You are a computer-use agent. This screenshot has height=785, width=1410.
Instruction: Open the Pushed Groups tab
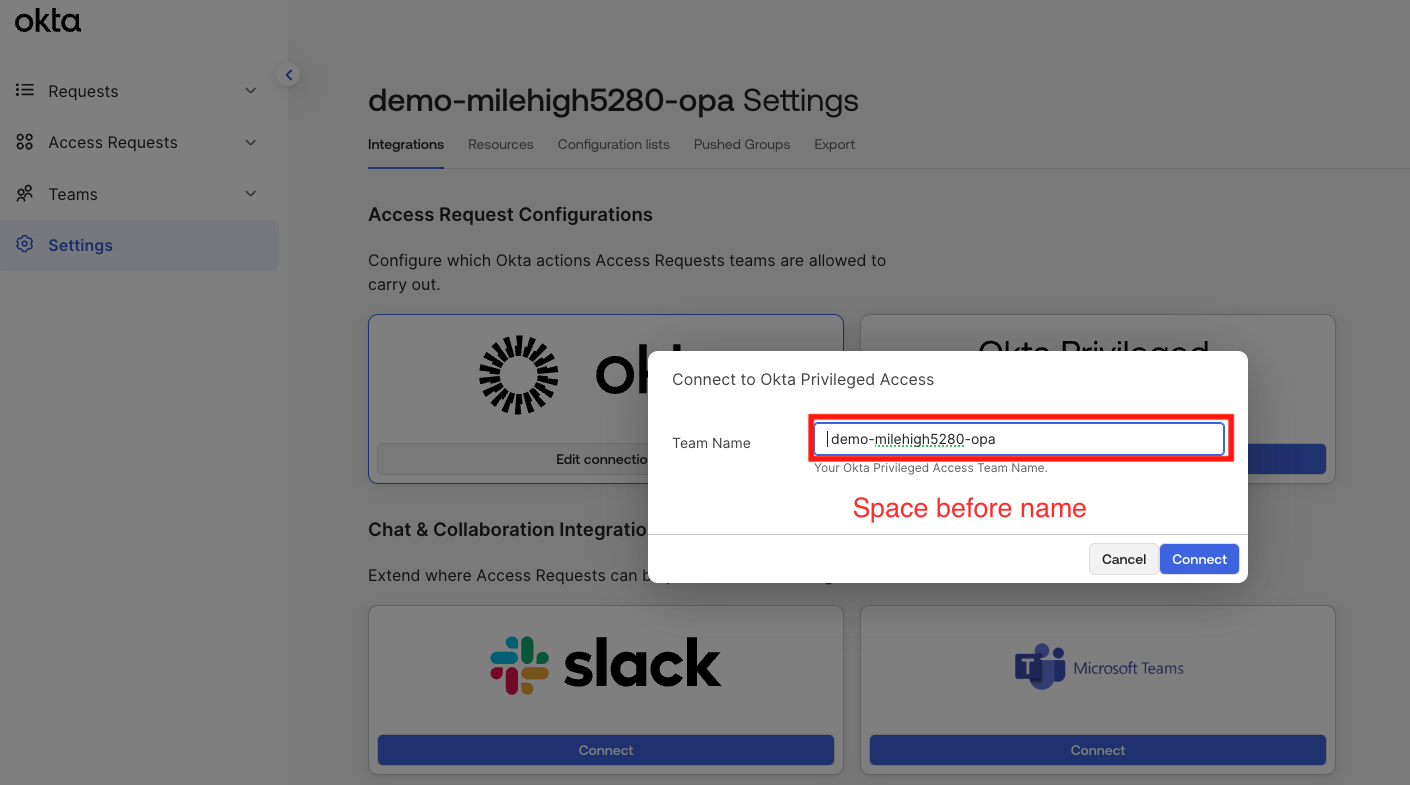coord(742,144)
